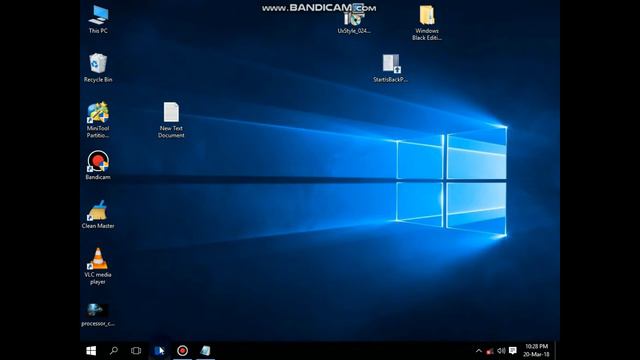Open the Action Center notifications
Screen dimensions: 640x360
(513, 351)
